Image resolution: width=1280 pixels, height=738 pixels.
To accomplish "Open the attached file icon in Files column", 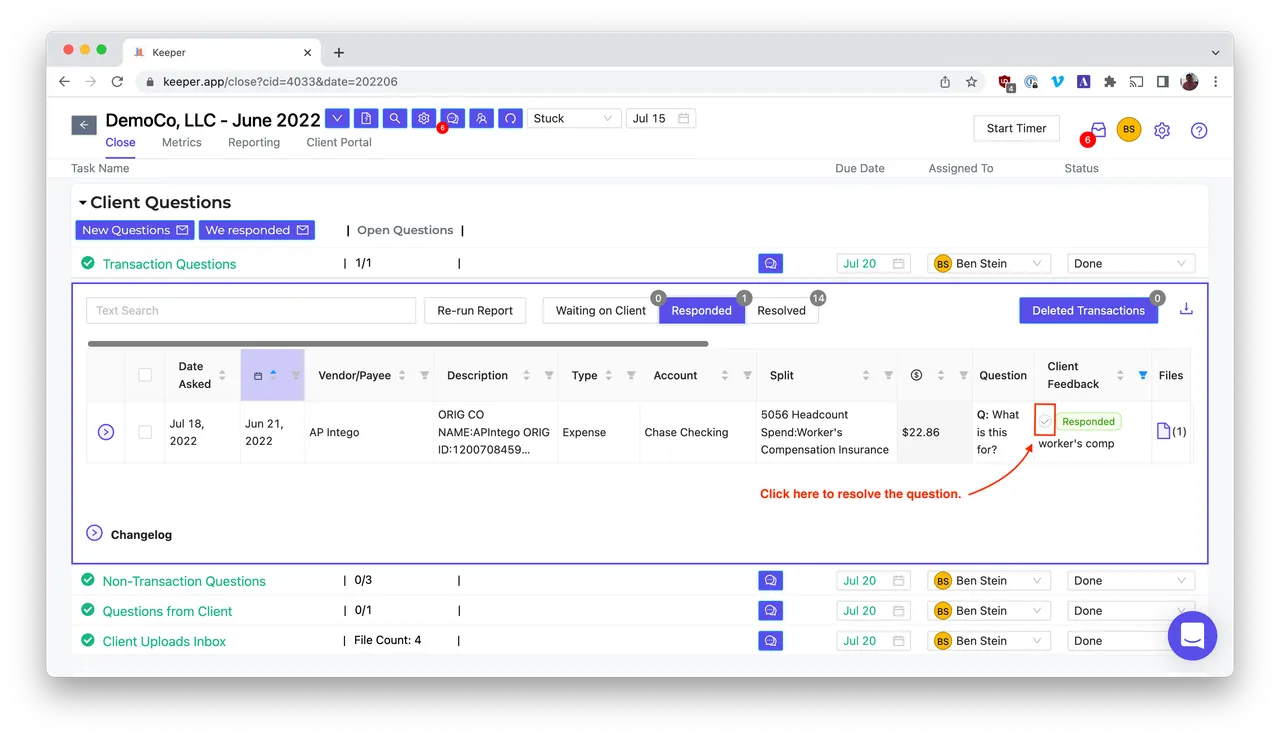I will click(x=1163, y=431).
